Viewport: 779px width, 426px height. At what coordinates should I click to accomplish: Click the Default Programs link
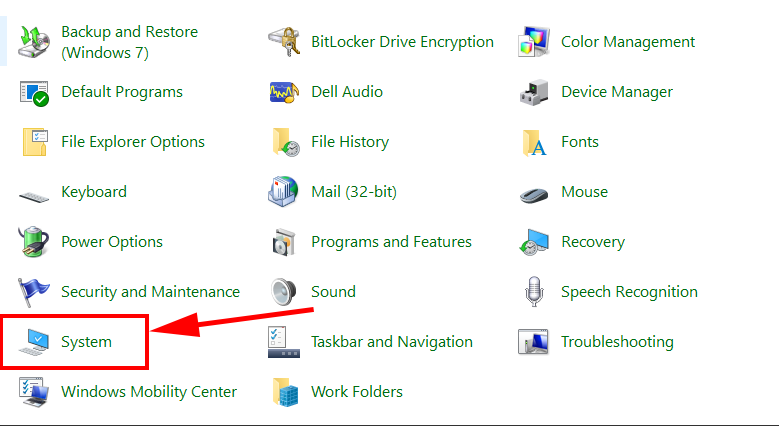(122, 92)
